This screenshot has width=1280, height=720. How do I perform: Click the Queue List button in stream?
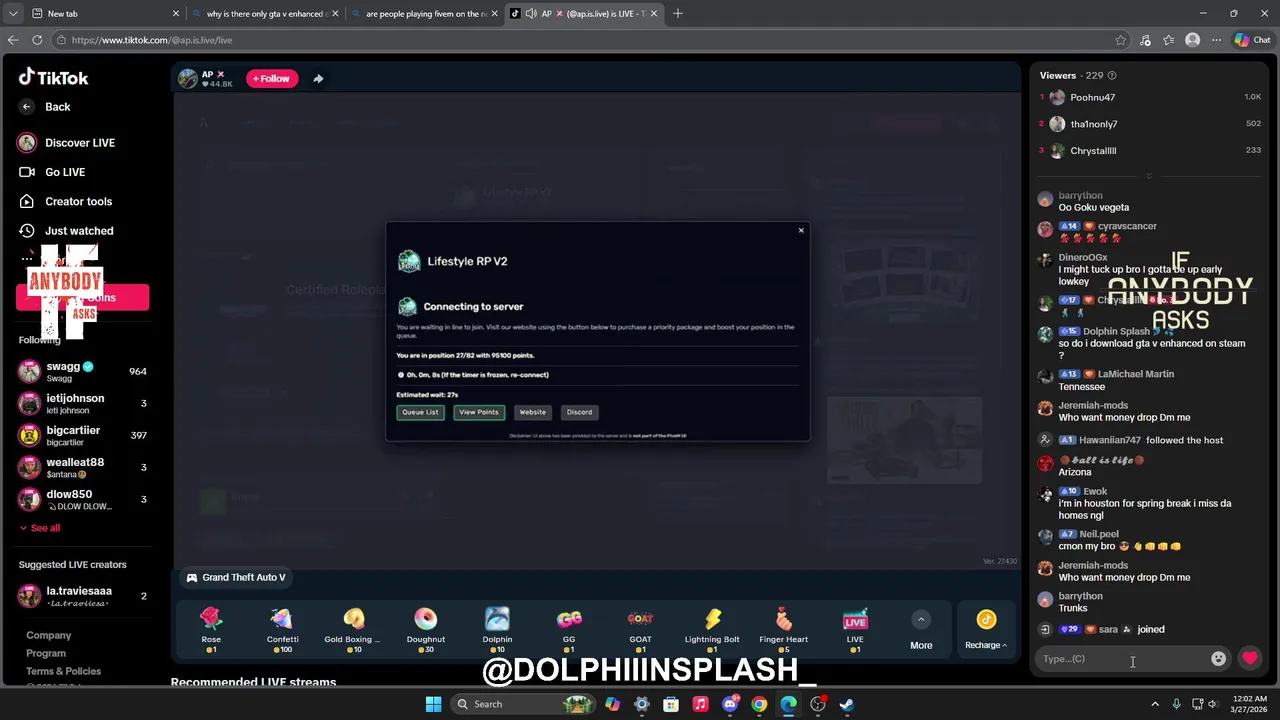(420, 412)
